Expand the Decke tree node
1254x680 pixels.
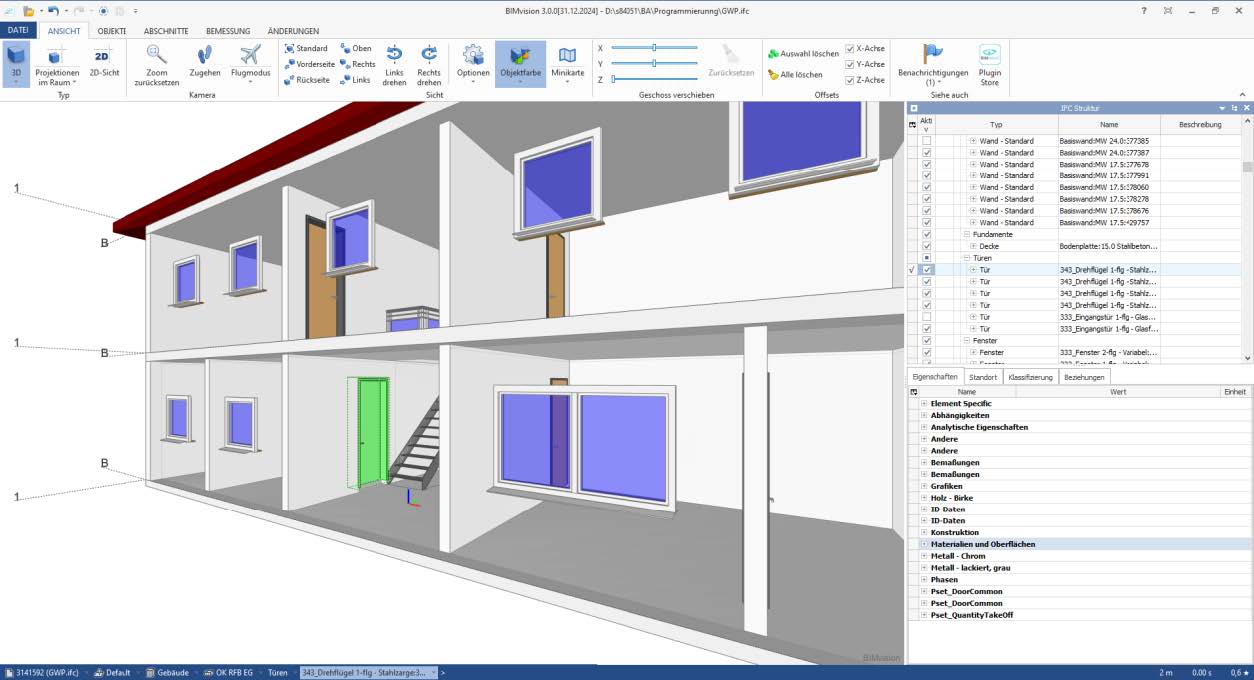(x=973, y=246)
